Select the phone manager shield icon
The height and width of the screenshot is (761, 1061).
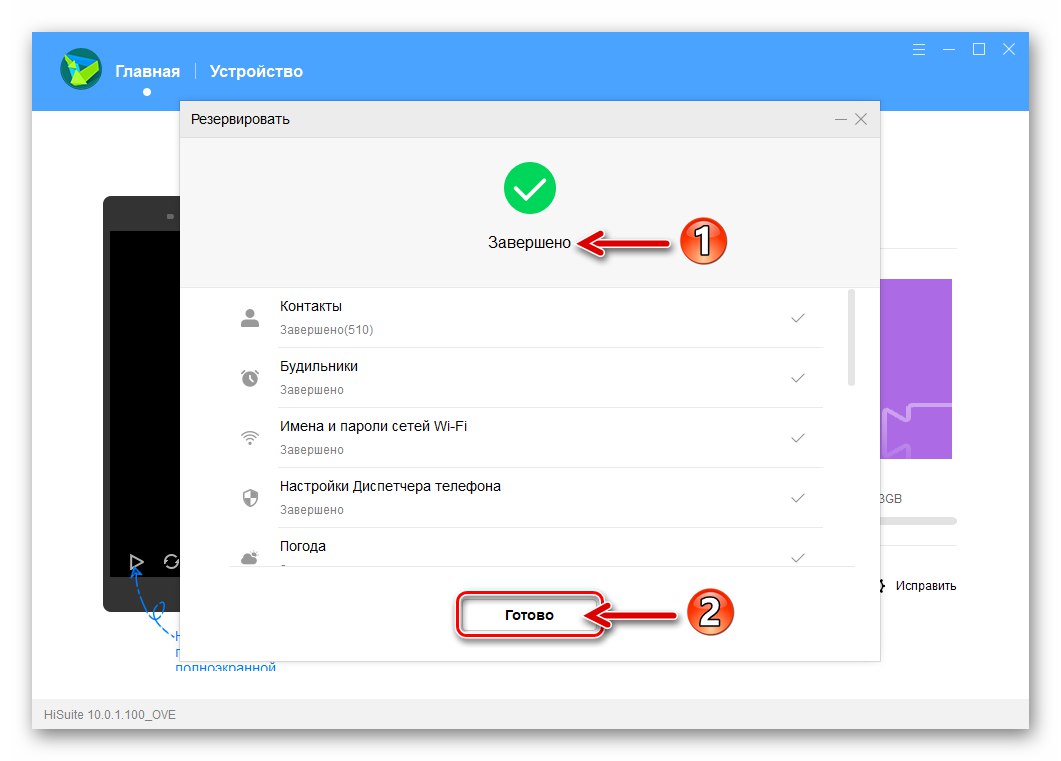[x=250, y=498]
